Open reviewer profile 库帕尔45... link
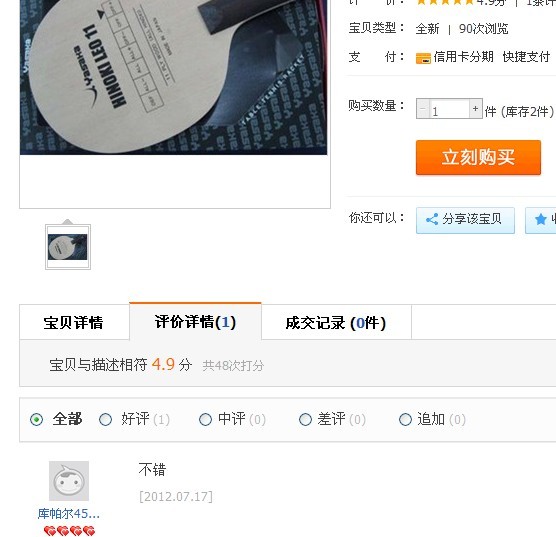This screenshot has height=537, width=556. (68, 513)
